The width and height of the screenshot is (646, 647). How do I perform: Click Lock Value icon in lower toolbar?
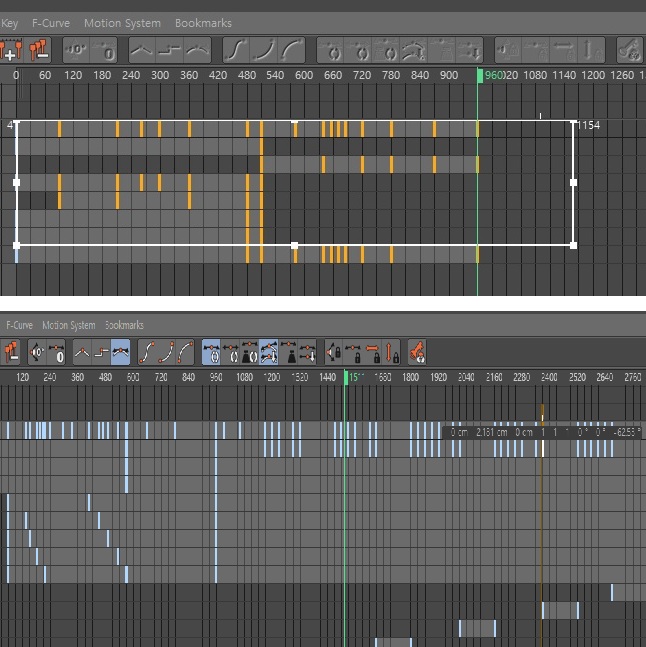click(x=391, y=352)
